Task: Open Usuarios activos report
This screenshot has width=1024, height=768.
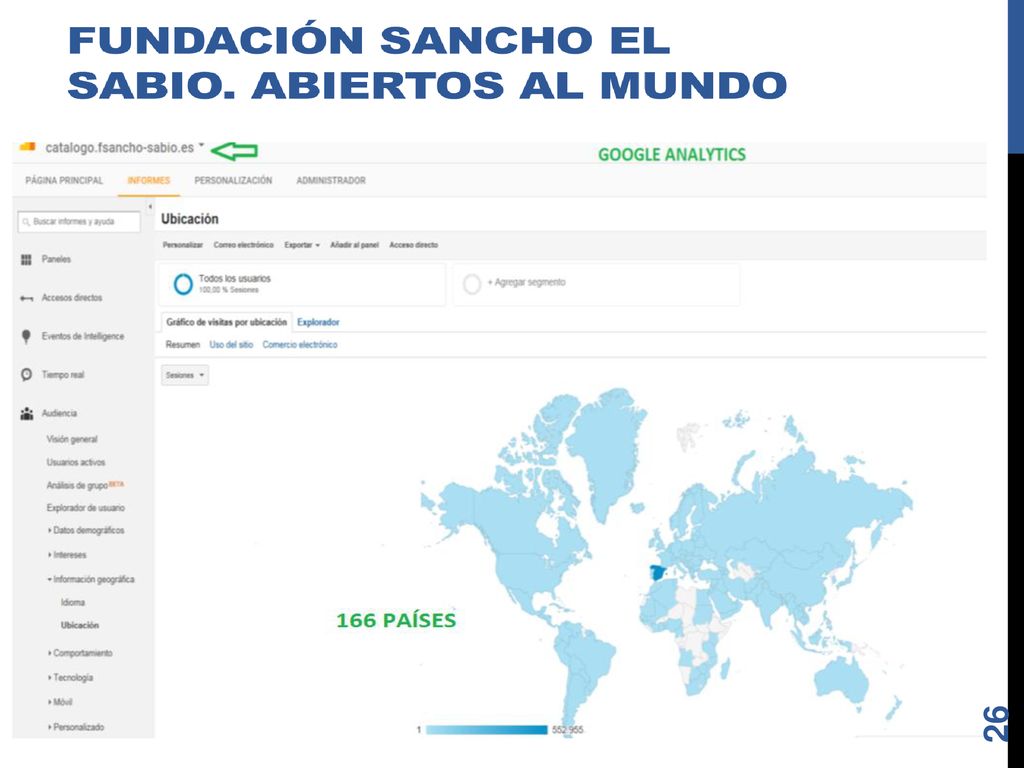Action: pos(76,462)
